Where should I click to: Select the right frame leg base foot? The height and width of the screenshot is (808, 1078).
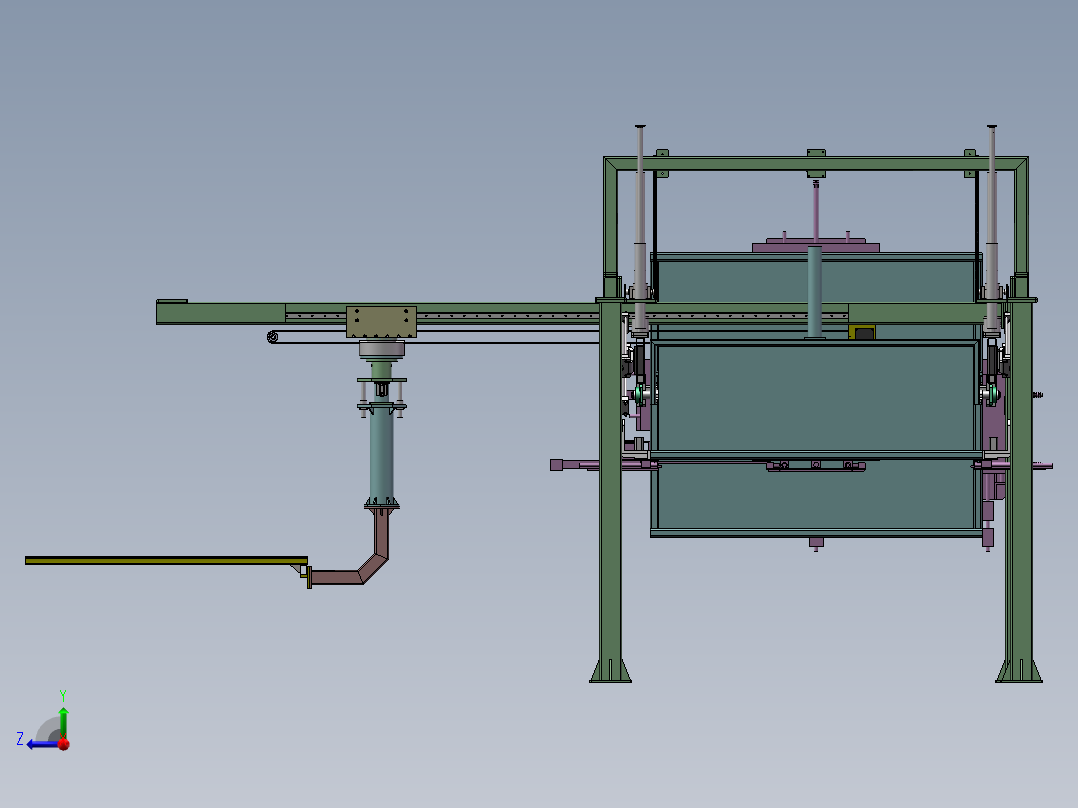coord(1018,672)
